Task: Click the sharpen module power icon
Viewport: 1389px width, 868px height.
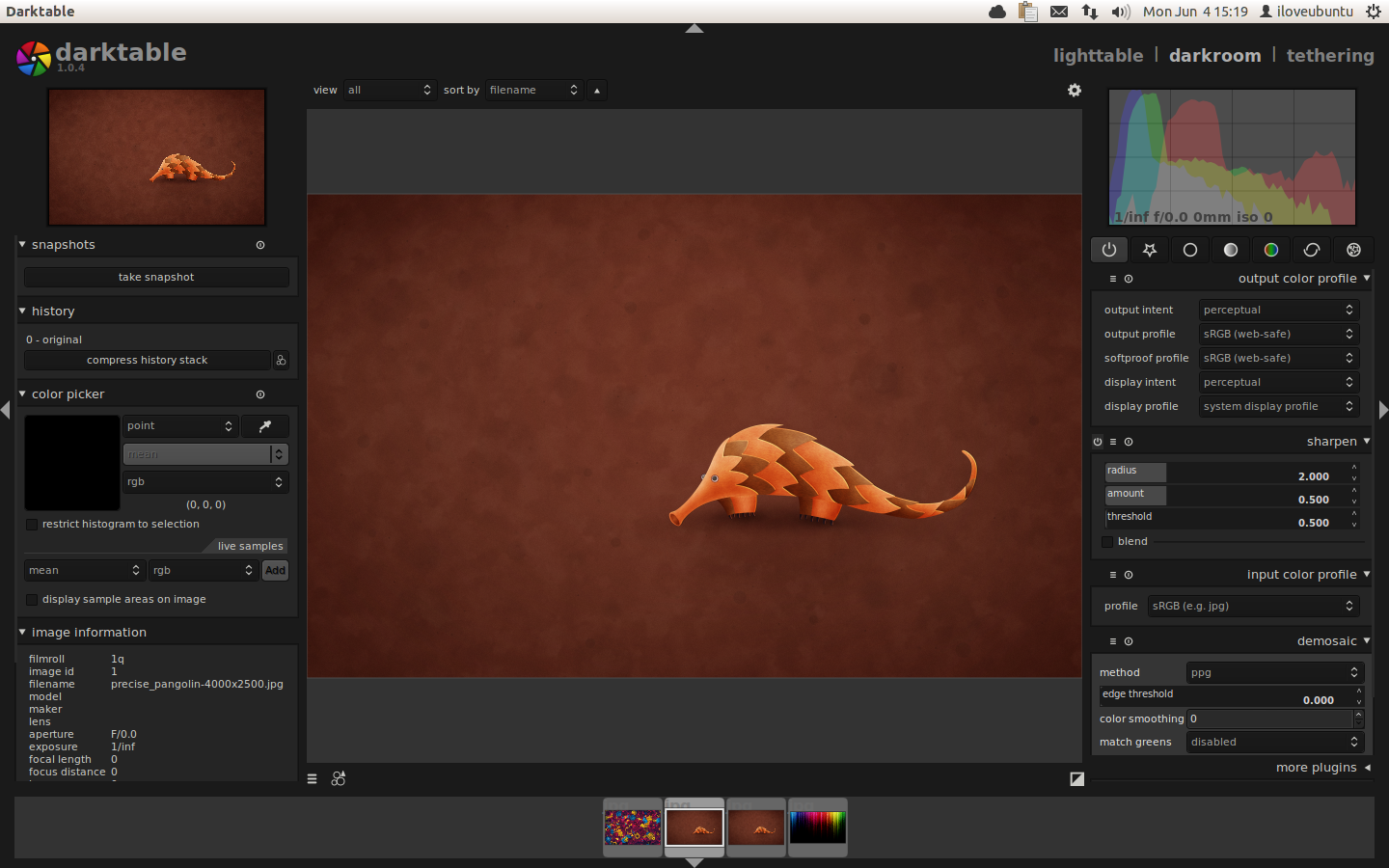Action: (1098, 442)
